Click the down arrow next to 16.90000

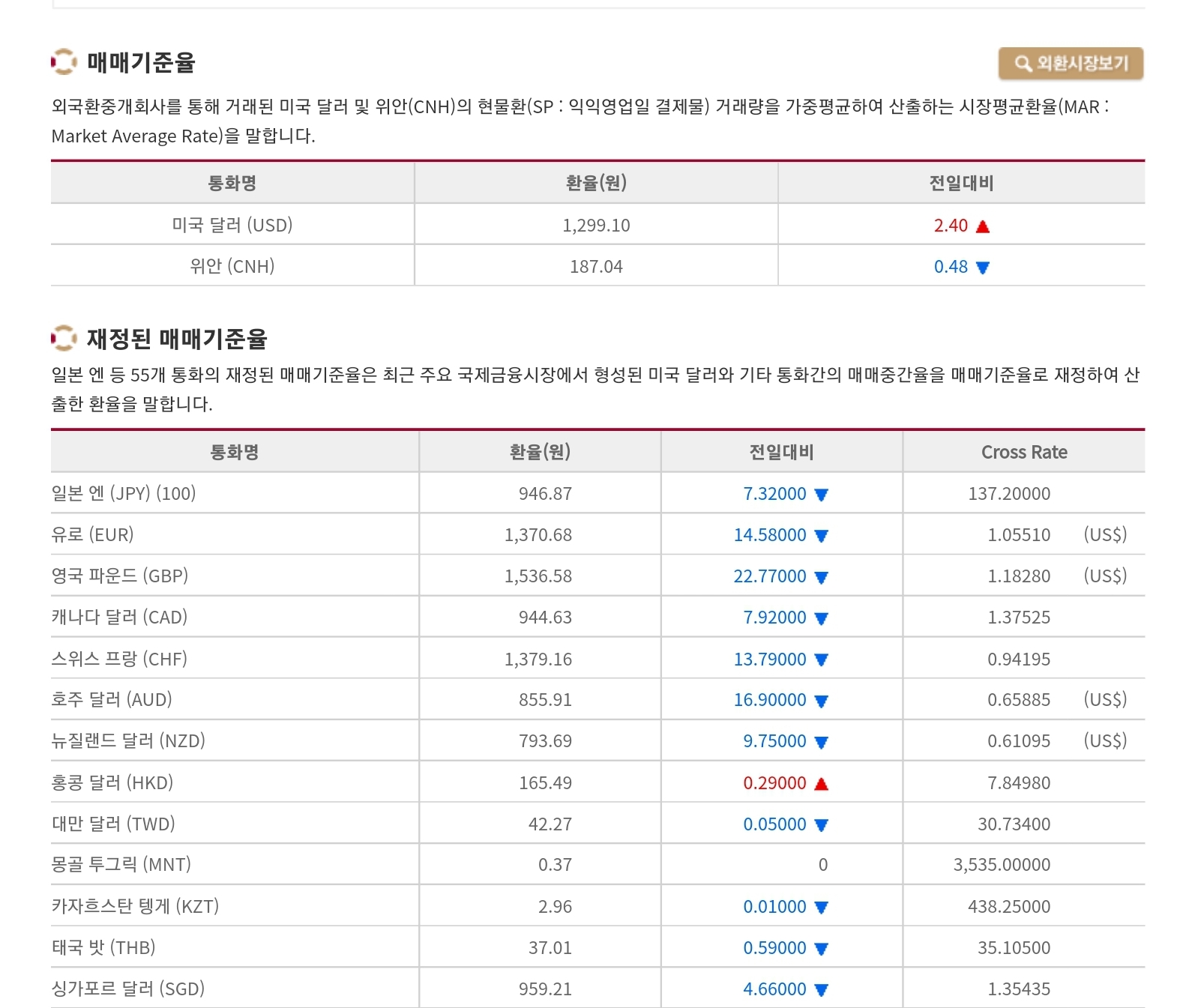pos(821,701)
